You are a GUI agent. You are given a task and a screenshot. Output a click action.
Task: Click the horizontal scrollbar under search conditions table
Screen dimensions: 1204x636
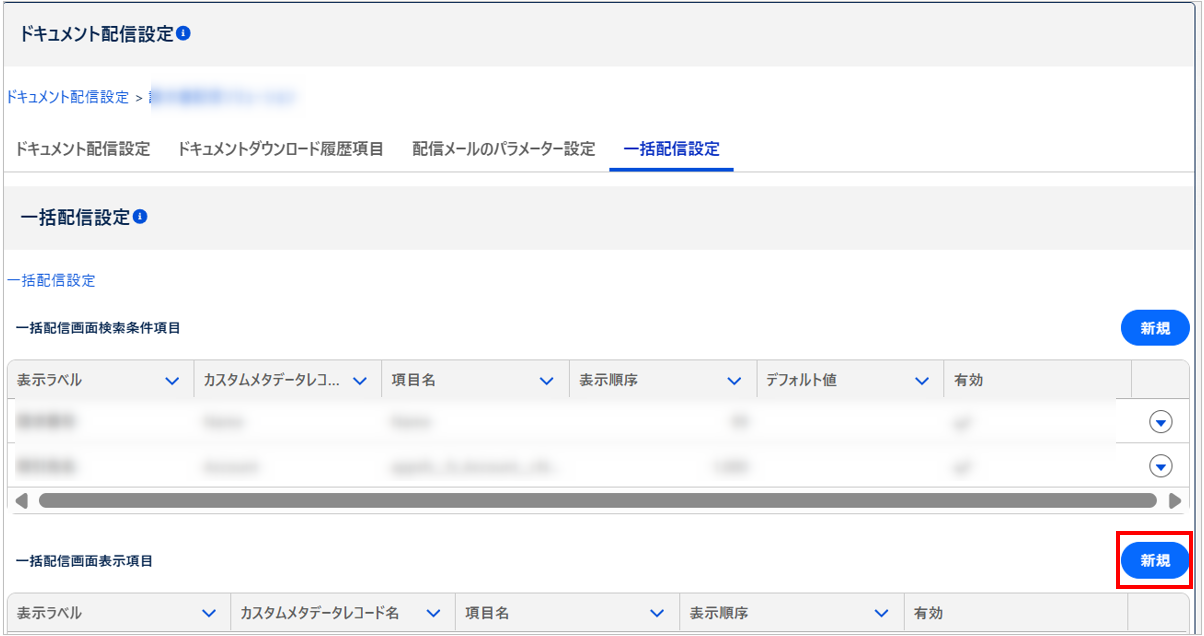tap(597, 500)
